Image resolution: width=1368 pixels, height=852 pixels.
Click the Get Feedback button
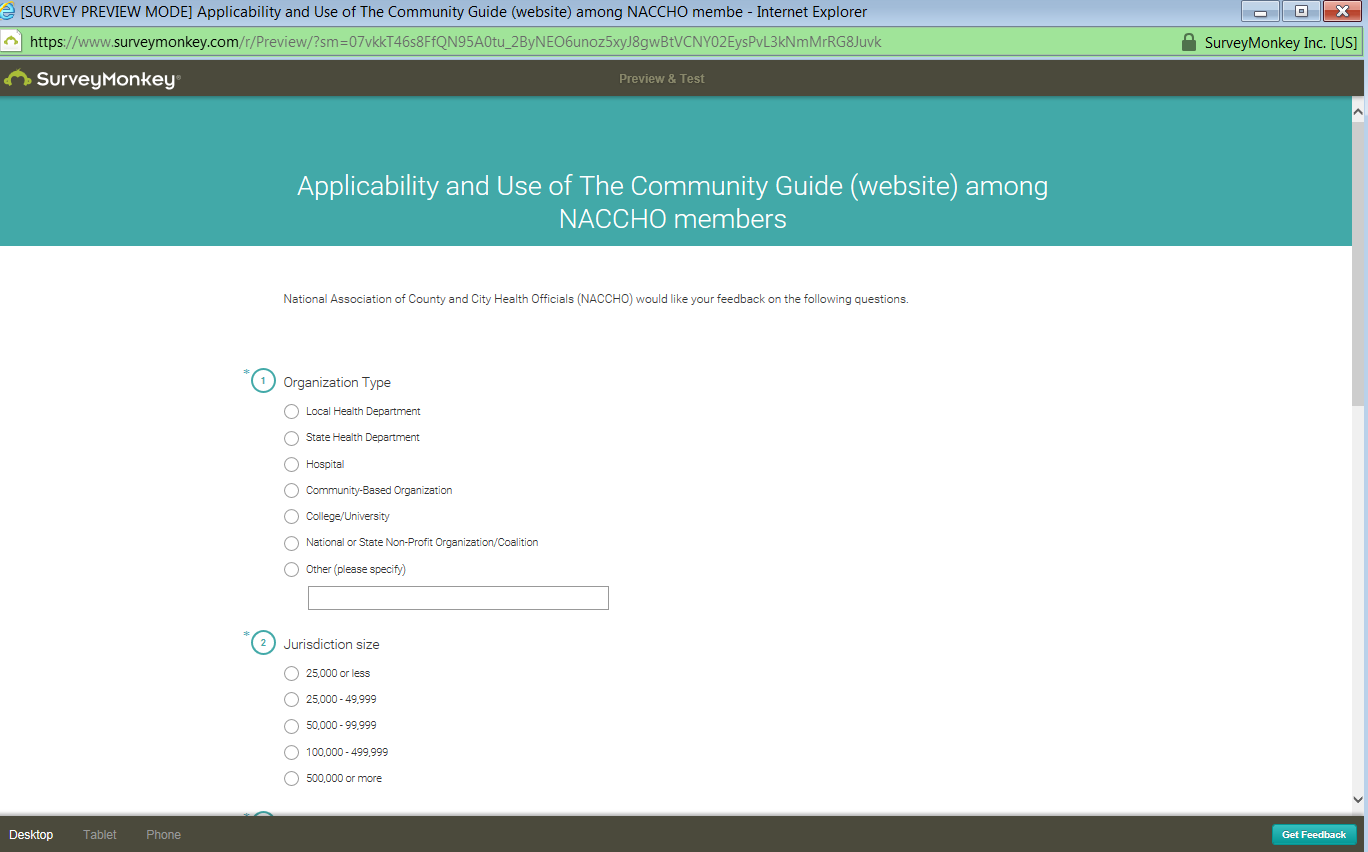[1314, 835]
